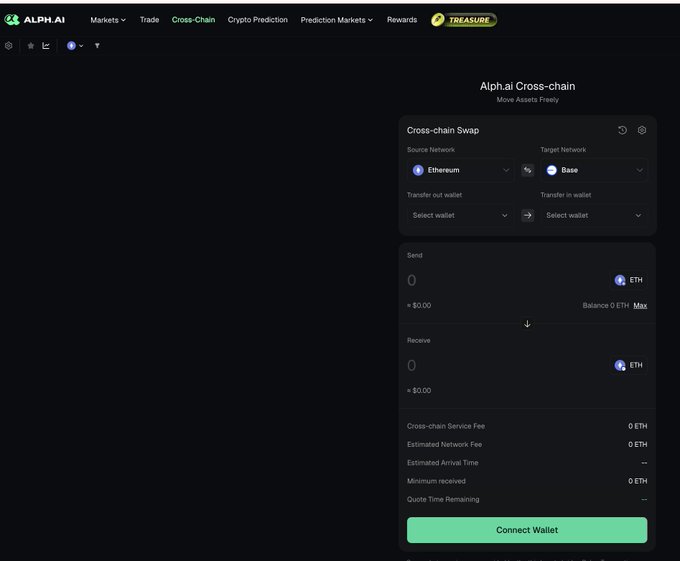Click the filter funnel icon
The height and width of the screenshot is (561, 680).
click(x=97, y=46)
